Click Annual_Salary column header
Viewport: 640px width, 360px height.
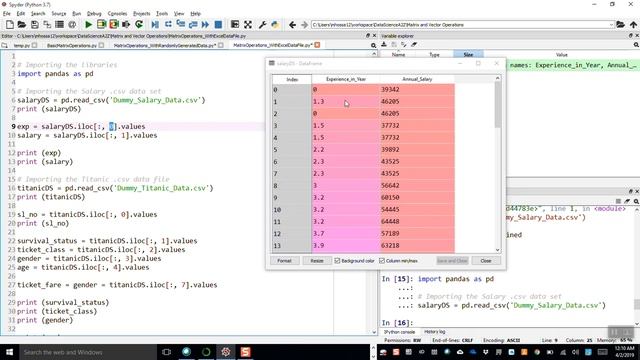(x=417, y=79)
